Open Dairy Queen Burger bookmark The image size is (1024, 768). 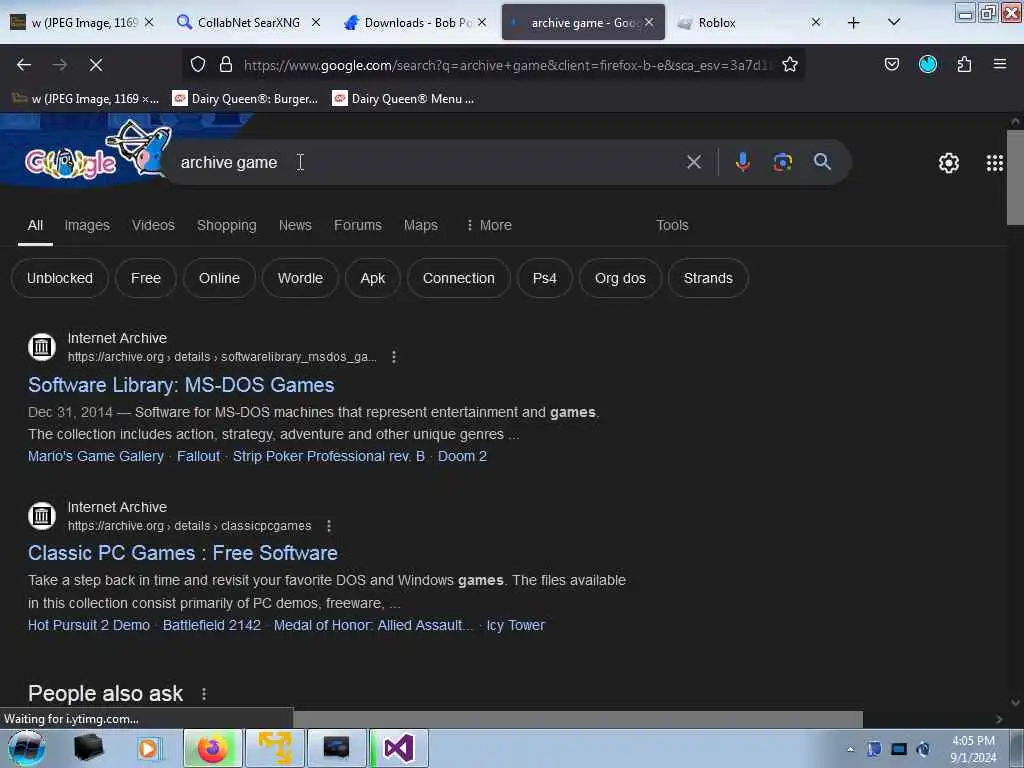245,99
